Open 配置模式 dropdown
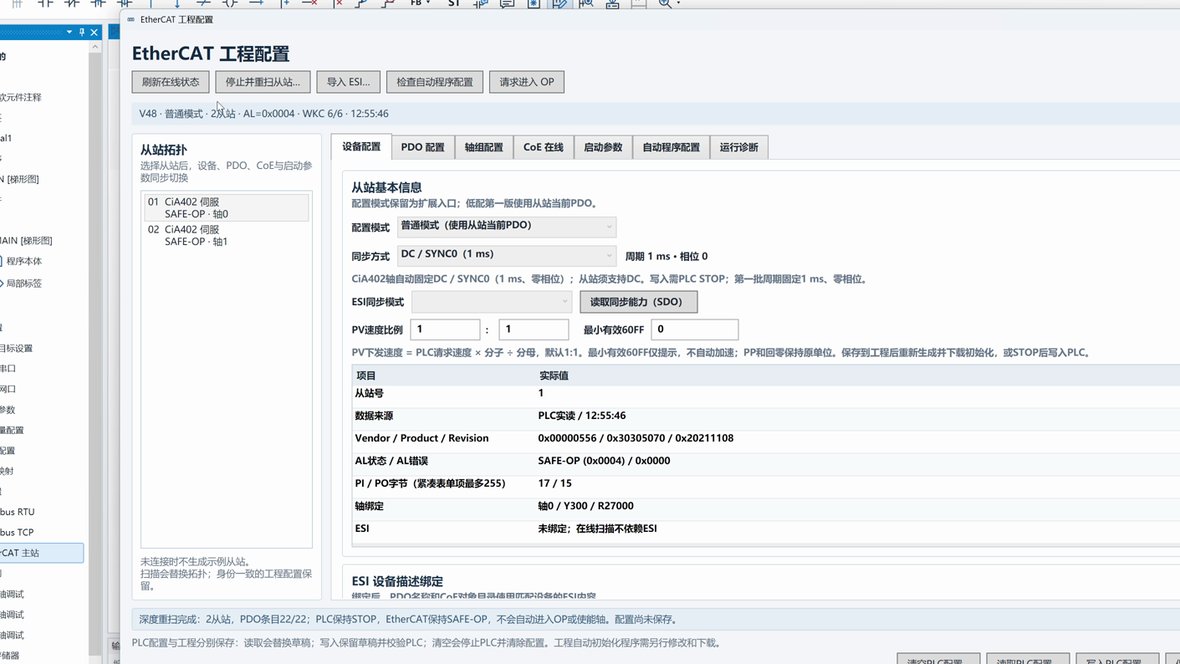The image size is (1180, 664). coord(506,226)
